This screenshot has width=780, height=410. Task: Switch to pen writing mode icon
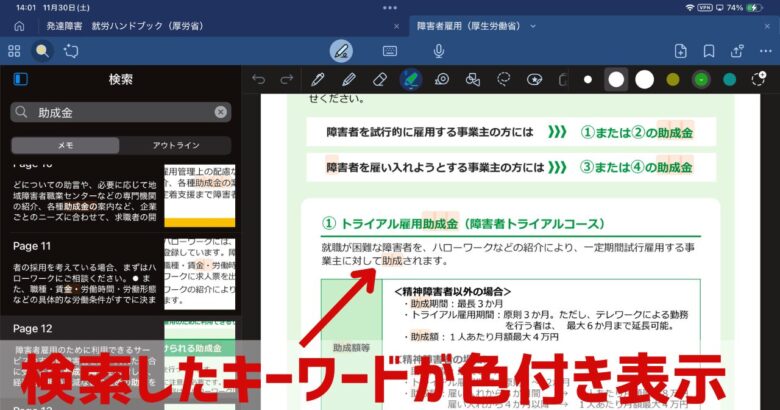click(x=341, y=51)
